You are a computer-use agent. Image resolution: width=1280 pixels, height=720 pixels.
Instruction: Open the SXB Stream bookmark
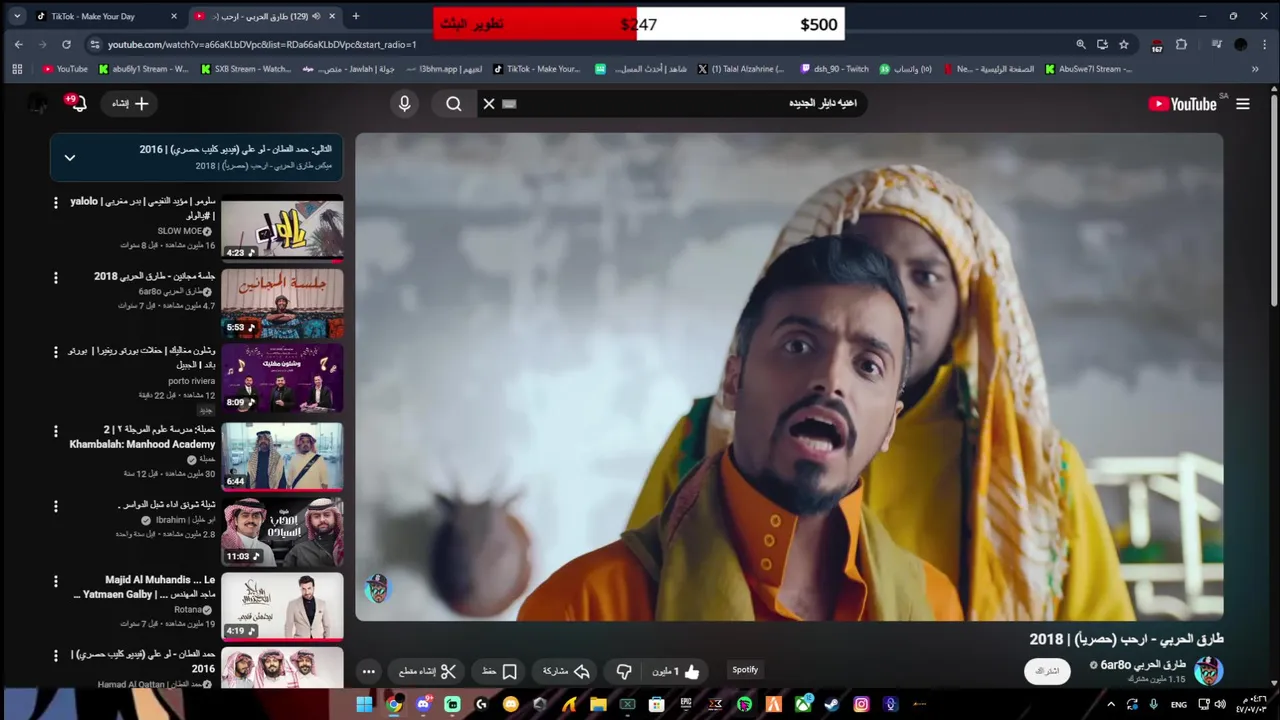pos(246,69)
